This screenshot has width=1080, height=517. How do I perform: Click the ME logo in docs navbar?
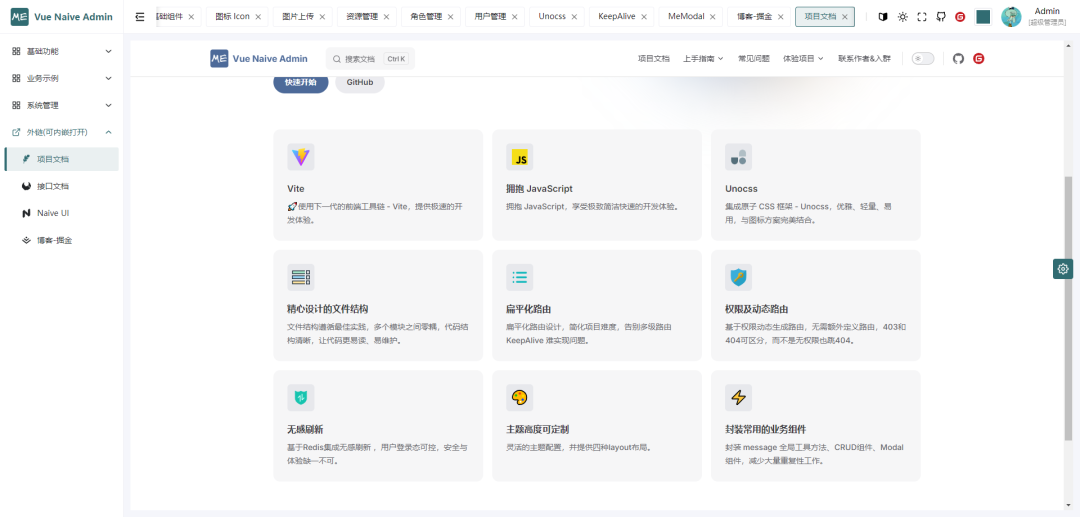(x=219, y=59)
